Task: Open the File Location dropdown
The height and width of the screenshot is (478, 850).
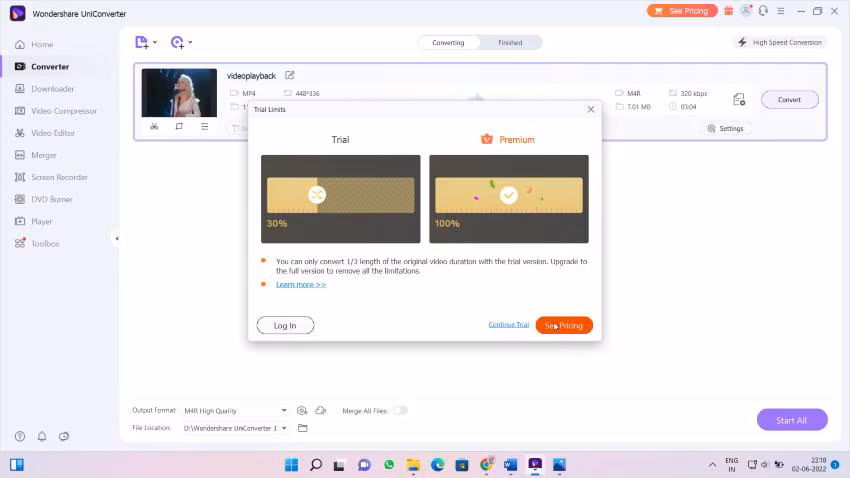Action: click(x=235, y=428)
